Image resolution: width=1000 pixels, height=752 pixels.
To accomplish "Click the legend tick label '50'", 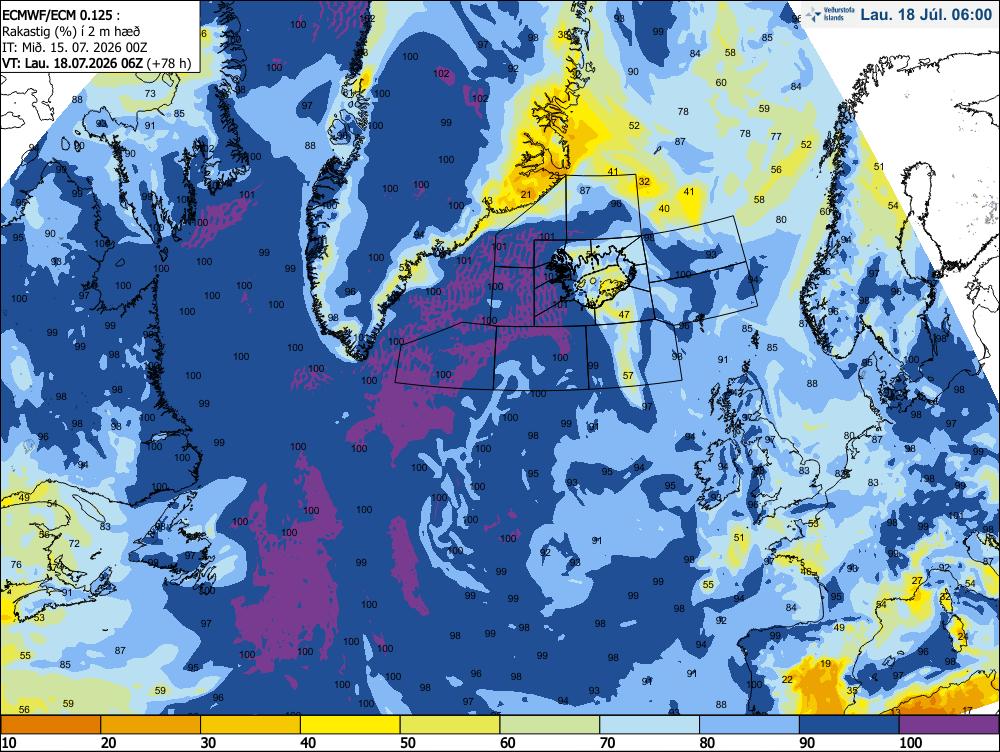I will pos(408,742).
